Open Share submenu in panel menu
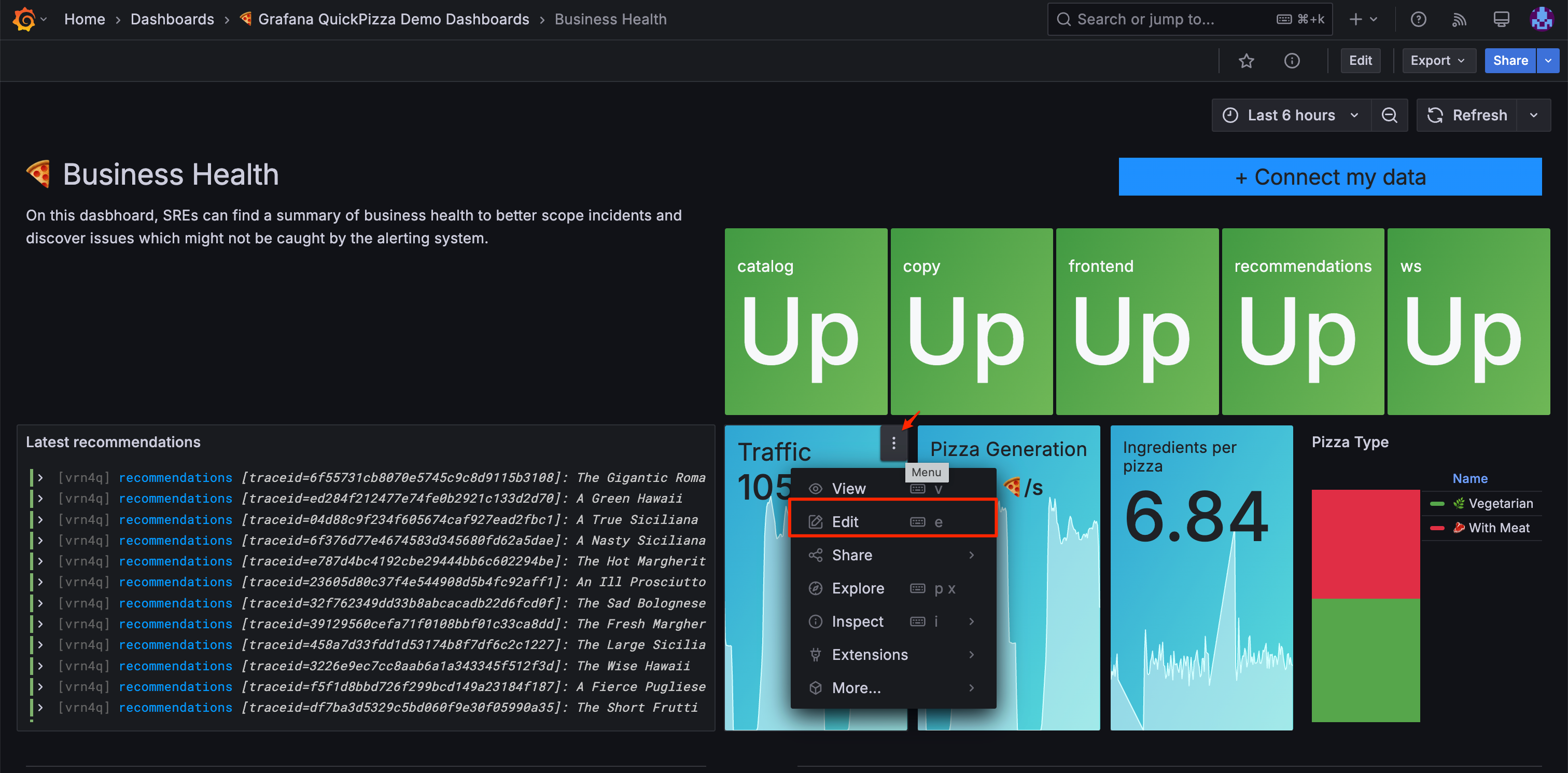The height and width of the screenshot is (773, 1568). (892, 556)
